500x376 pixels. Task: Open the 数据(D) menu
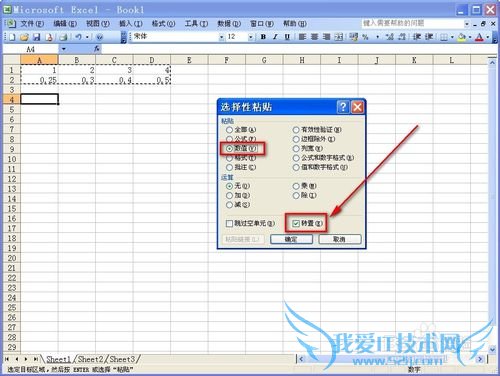click(229, 24)
